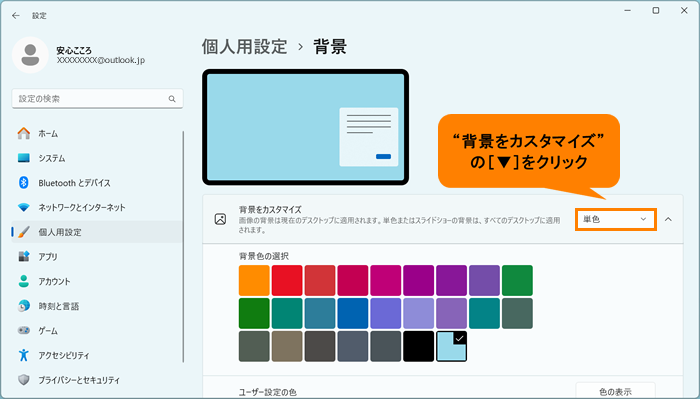This screenshot has height=399, width=700.
Task: Select the light blue checked swatch
Action: (451, 346)
